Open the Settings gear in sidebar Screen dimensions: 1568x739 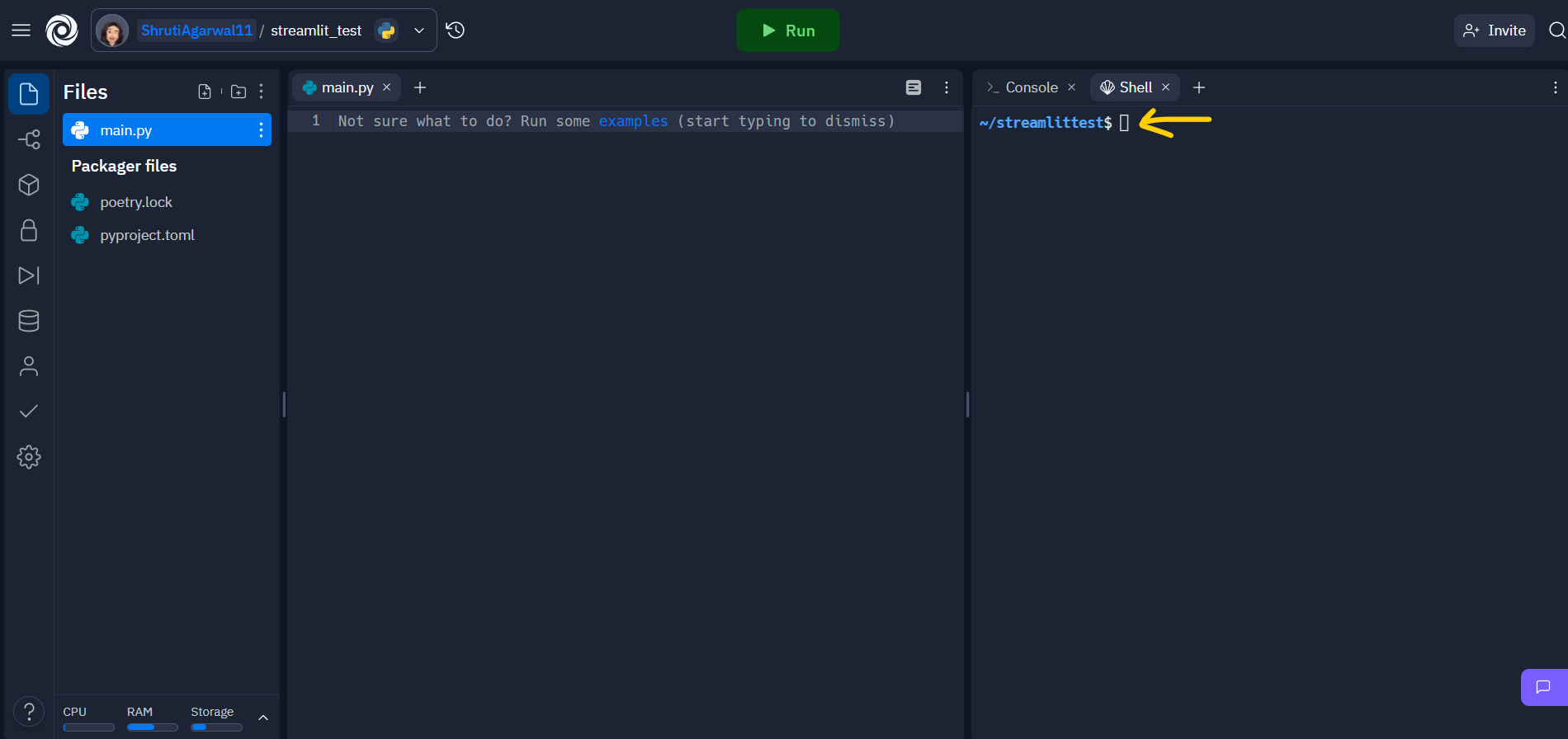pos(29,457)
